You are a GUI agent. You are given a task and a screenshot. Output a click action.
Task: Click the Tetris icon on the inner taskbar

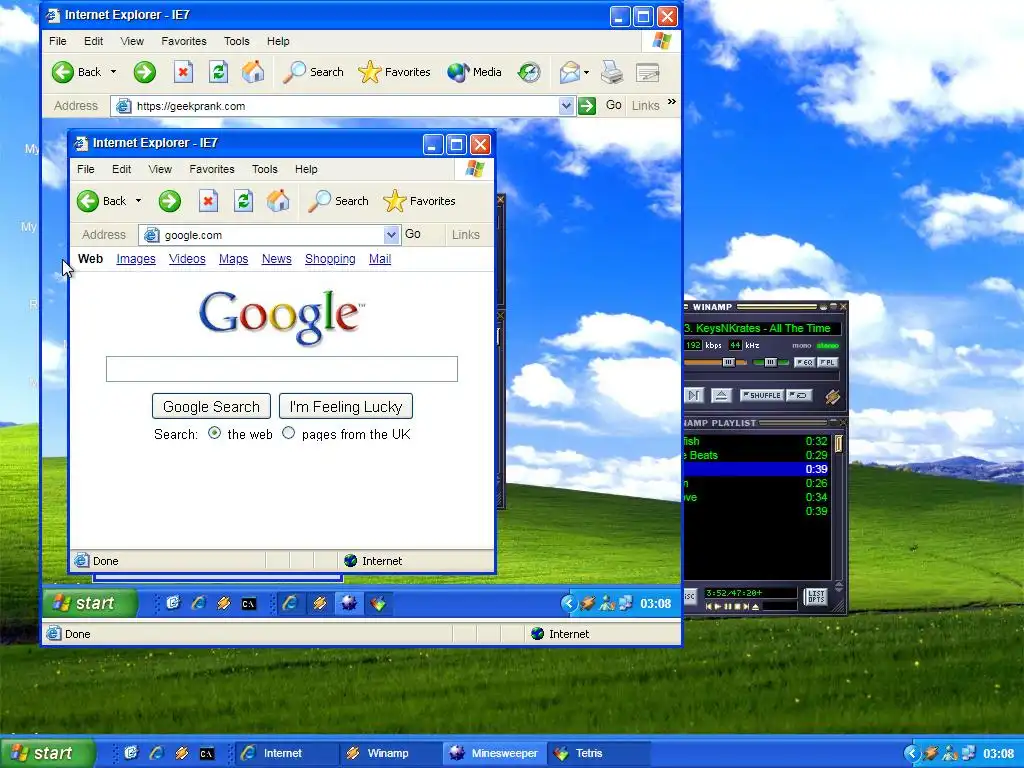coord(378,603)
